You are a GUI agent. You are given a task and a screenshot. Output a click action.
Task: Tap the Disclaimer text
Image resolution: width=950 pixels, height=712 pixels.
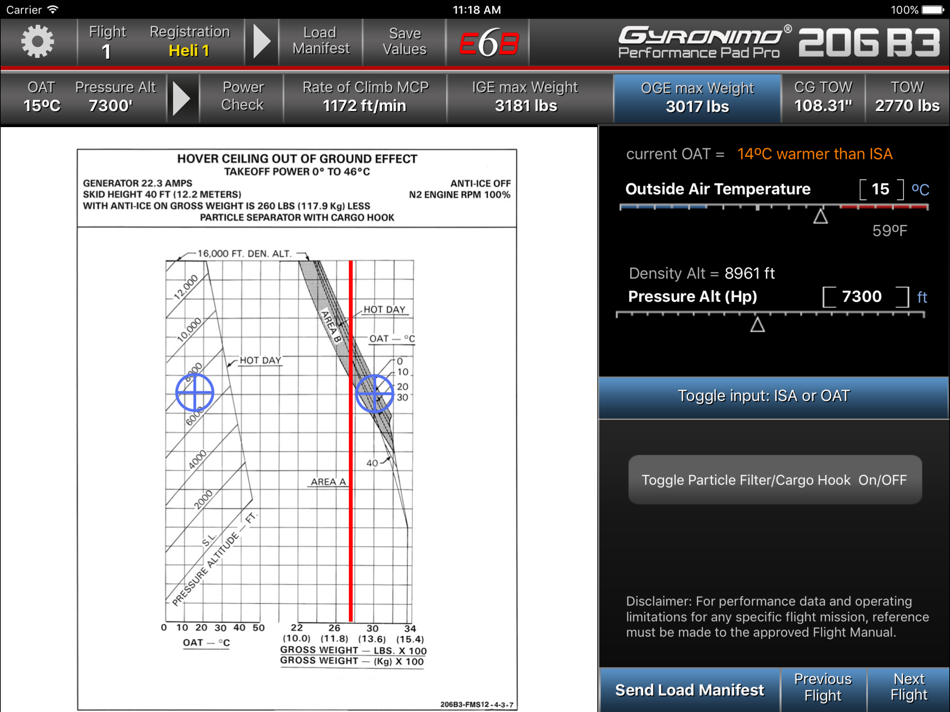click(777, 617)
